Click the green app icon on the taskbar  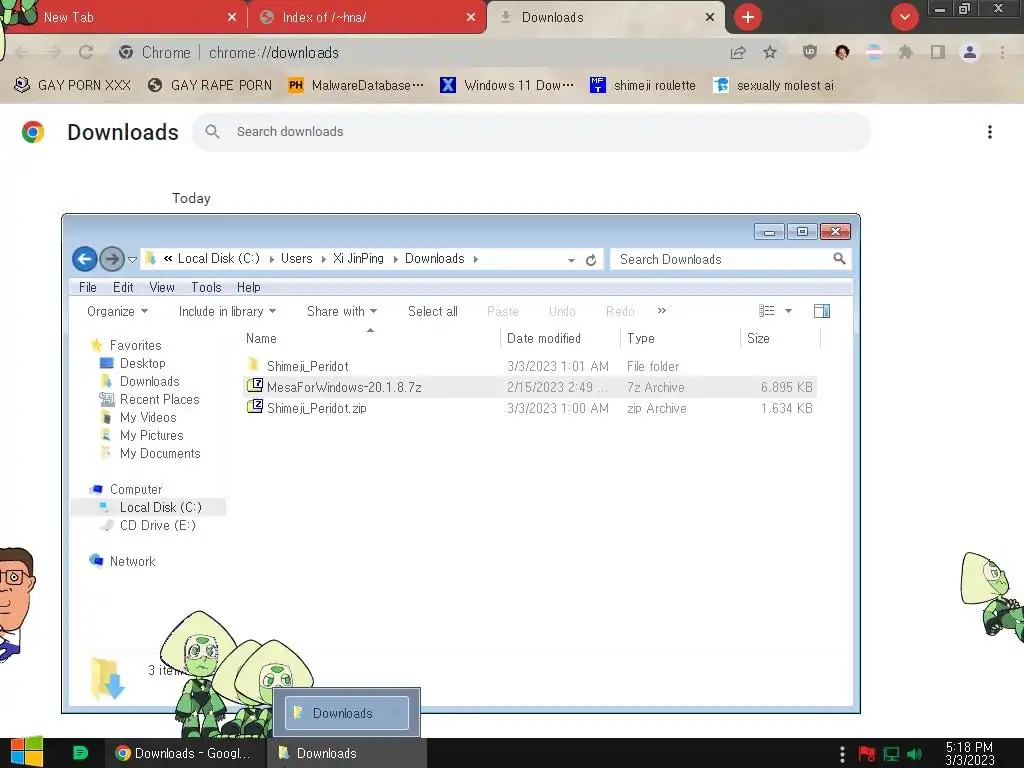pyautogui.click(x=80, y=753)
